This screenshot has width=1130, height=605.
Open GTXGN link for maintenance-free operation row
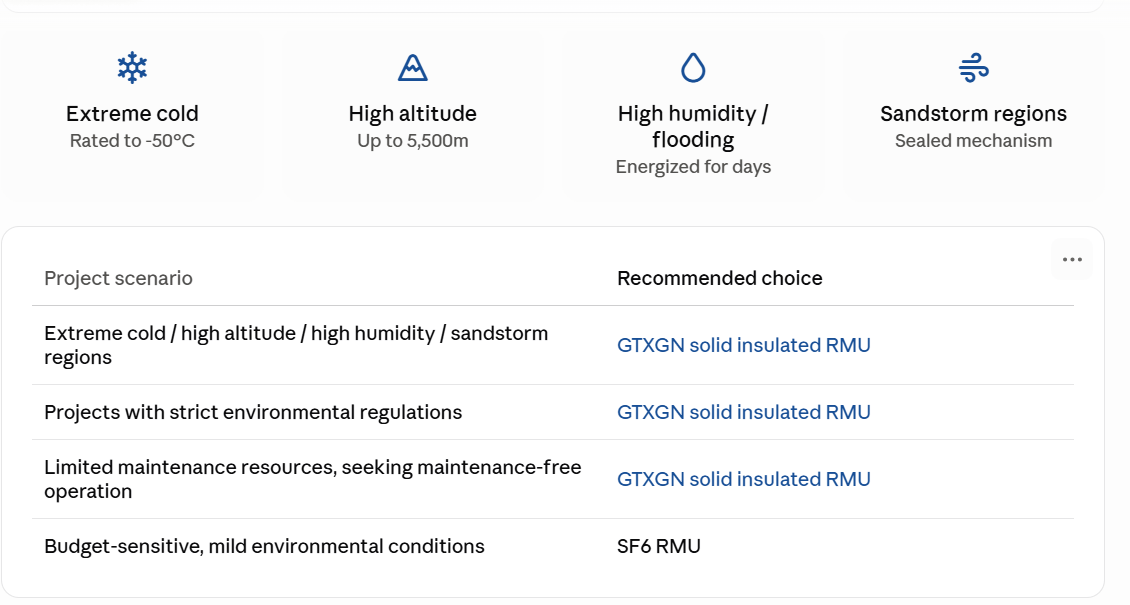pos(744,479)
